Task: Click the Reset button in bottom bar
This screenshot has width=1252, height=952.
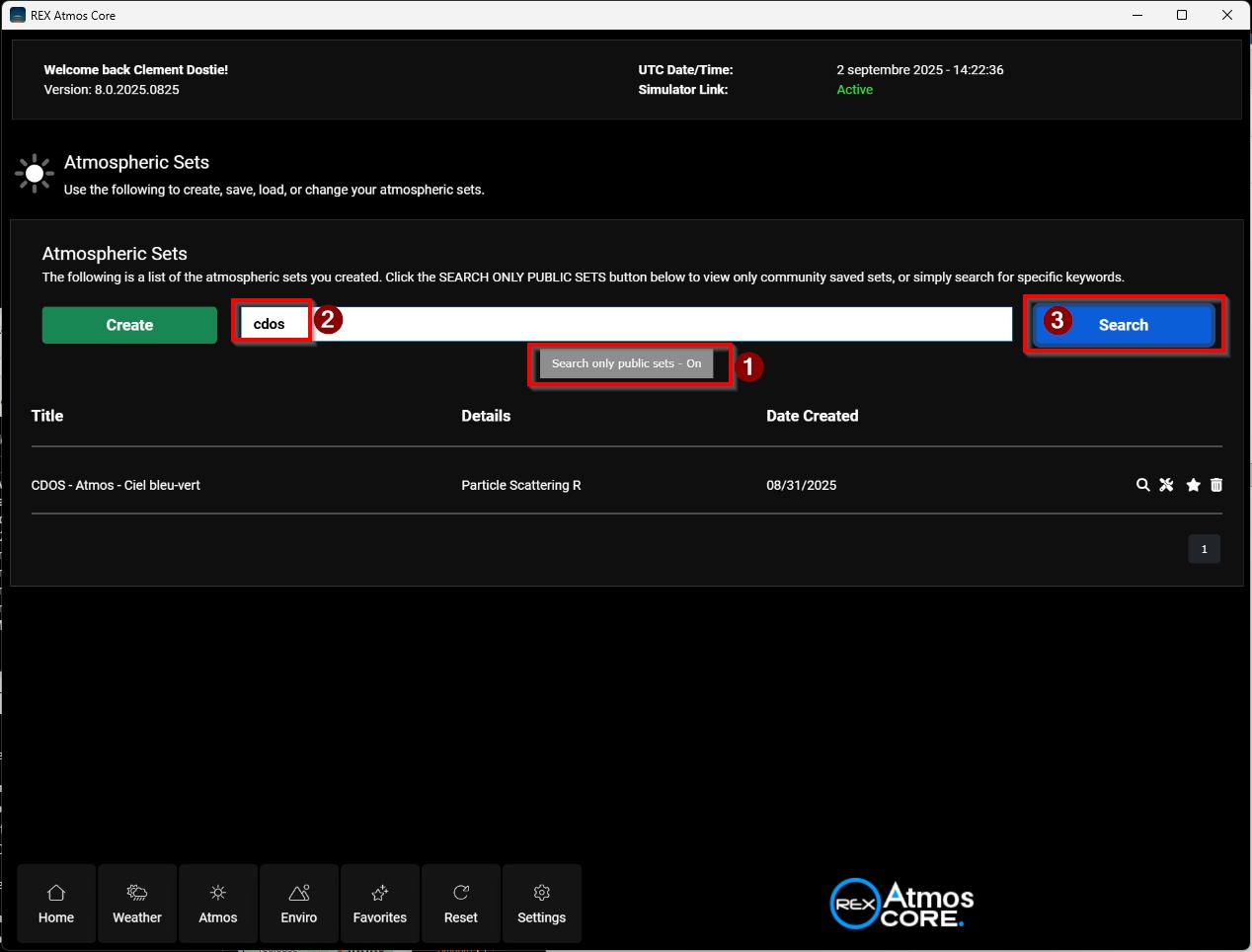Action: [x=461, y=904]
